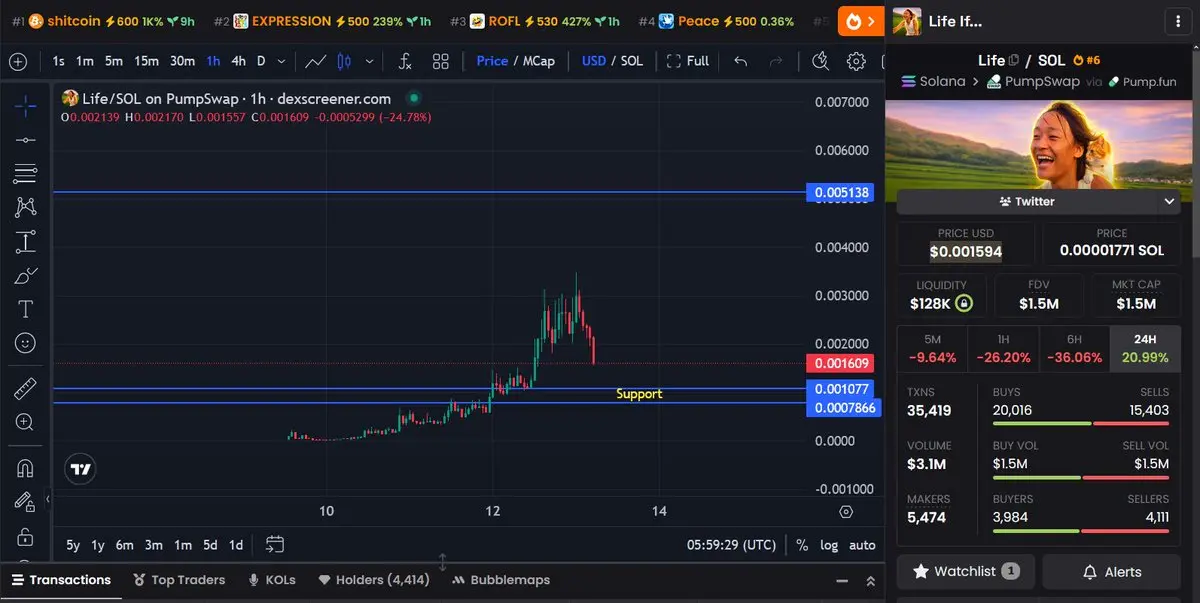The height and width of the screenshot is (603, 1200).
Task: Open the indicators fx menu
Action: 404,61
